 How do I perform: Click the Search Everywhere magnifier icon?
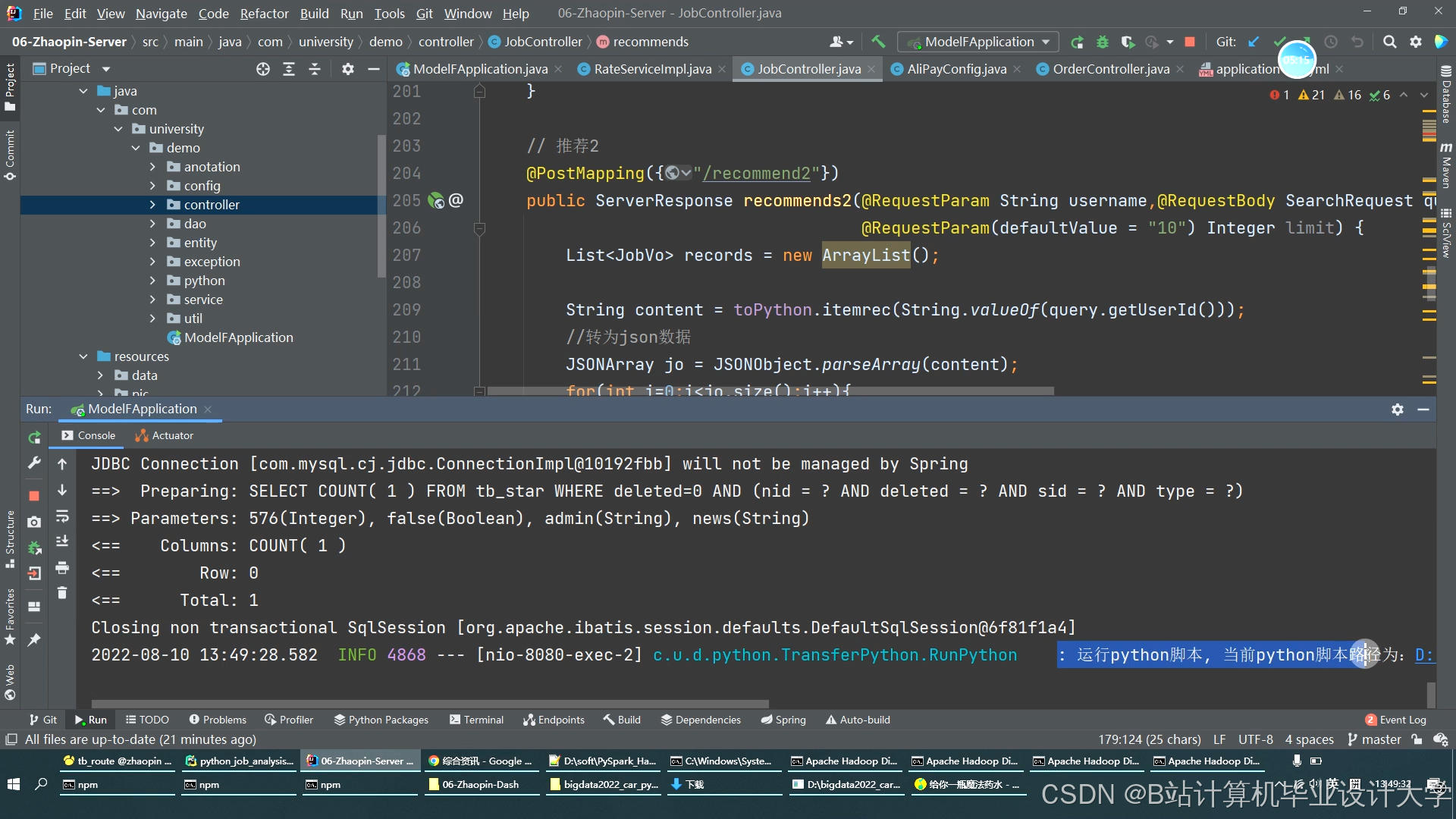tap(1389, 42)
